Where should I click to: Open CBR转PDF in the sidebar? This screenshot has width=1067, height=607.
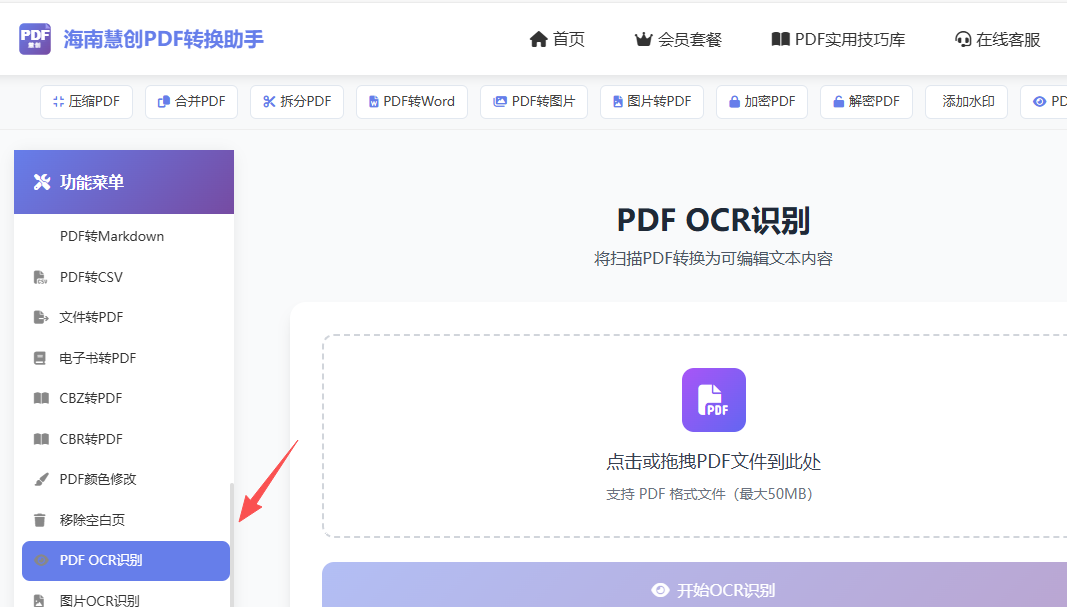[124, 439]
